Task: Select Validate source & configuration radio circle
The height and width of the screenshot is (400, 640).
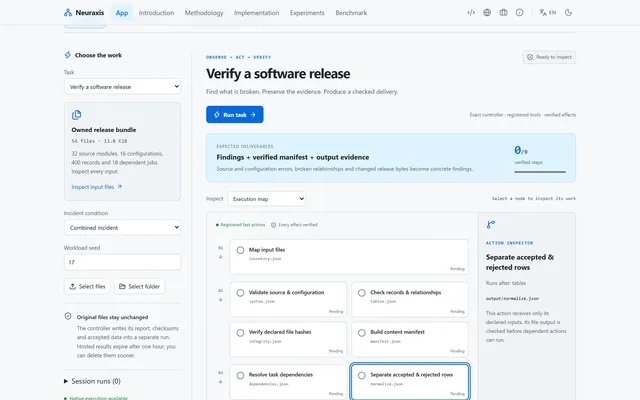Action: (x=240, y=293)
